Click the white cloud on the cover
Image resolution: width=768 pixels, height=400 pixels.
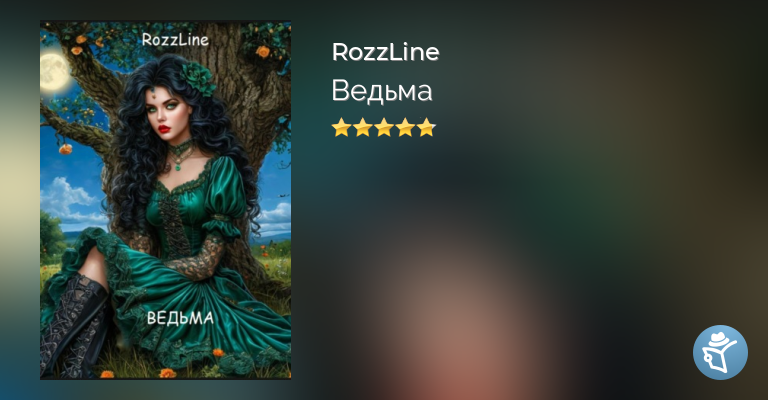69,198
